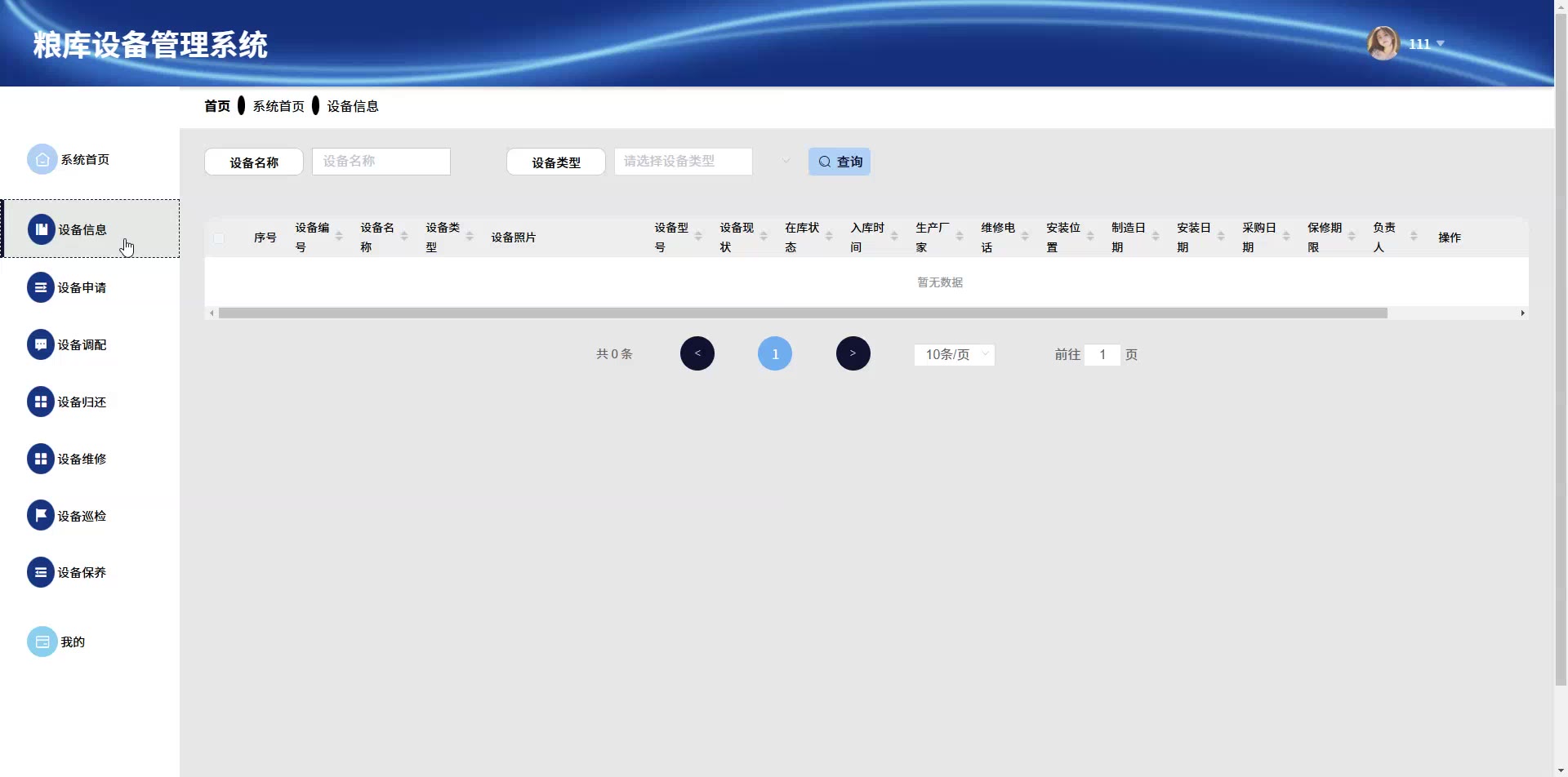This screenshot has width=1568, height=777.
Task: Sort table by 设备编号 column arrows
Action: click(339, 237)
